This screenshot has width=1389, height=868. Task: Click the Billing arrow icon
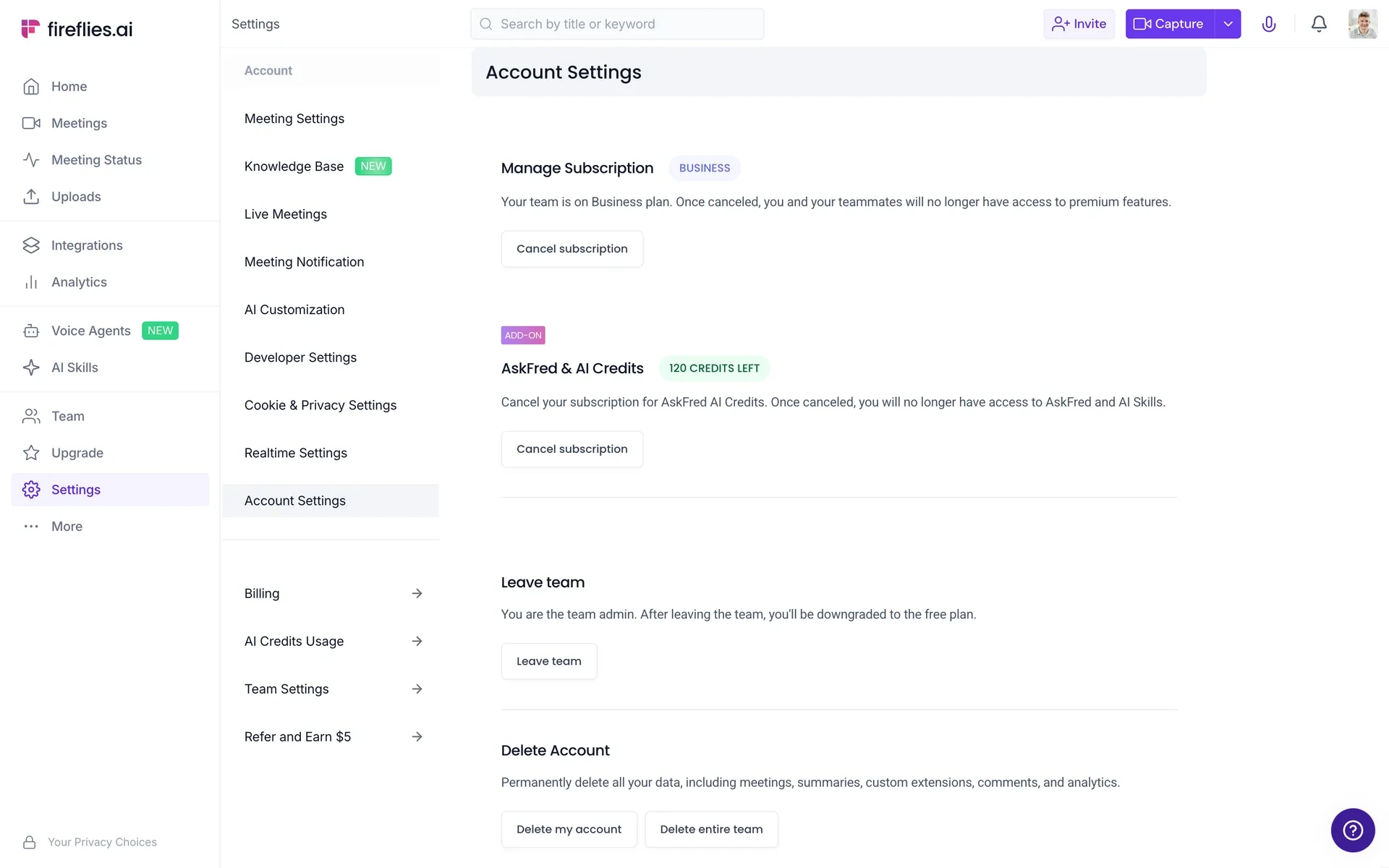pyautogui.click(x=417, y=593)
